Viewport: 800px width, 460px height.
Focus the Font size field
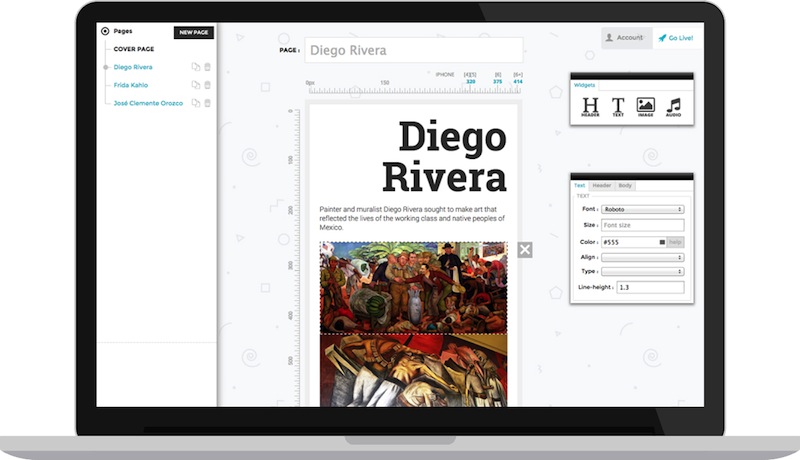(x=642, y=225)
